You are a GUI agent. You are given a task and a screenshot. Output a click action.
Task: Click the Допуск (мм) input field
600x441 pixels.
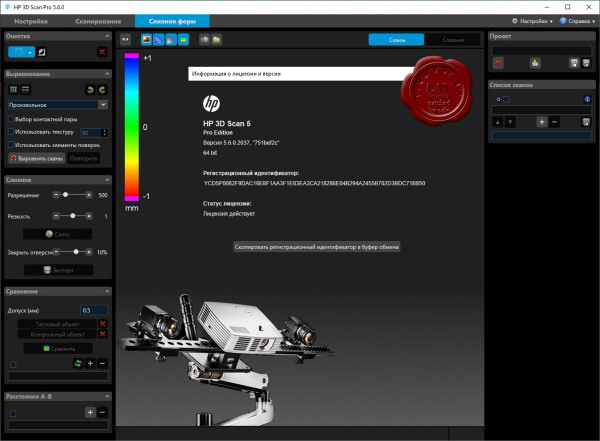(x=94, y=310)
